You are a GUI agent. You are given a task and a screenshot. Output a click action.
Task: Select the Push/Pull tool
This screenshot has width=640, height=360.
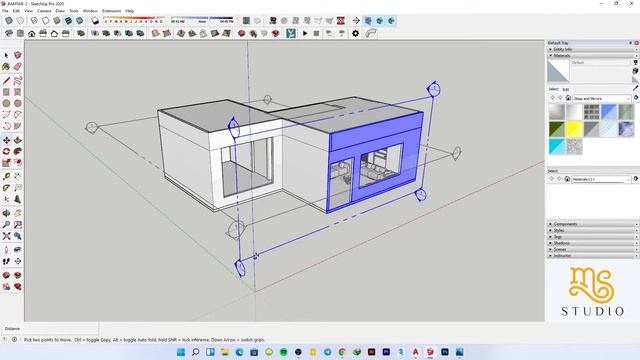(x=18, y=140)
